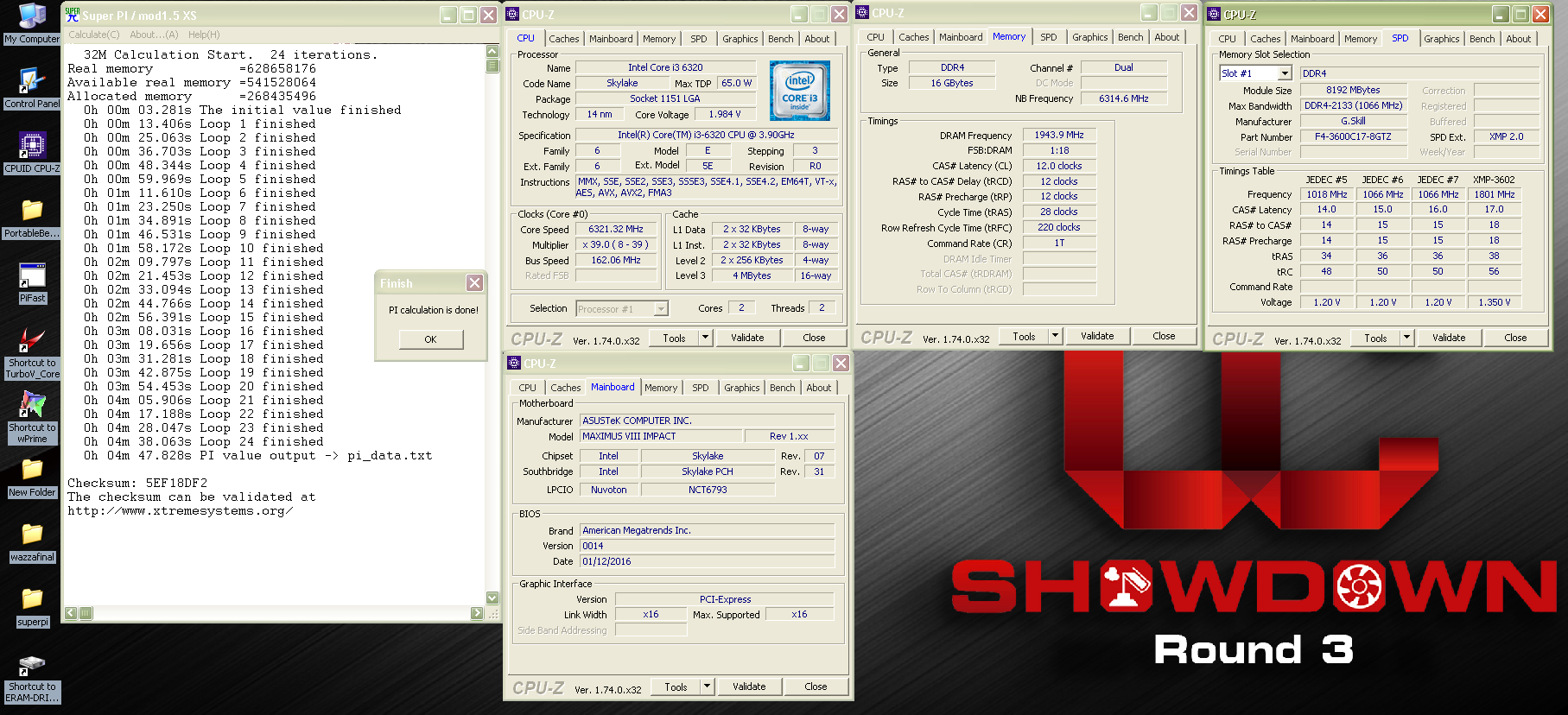This screenshot has height=715, width=1568.
Task: Expand the Tools dropdown arrow in the CPU-Z CPU window
Action: coord(706,338)
